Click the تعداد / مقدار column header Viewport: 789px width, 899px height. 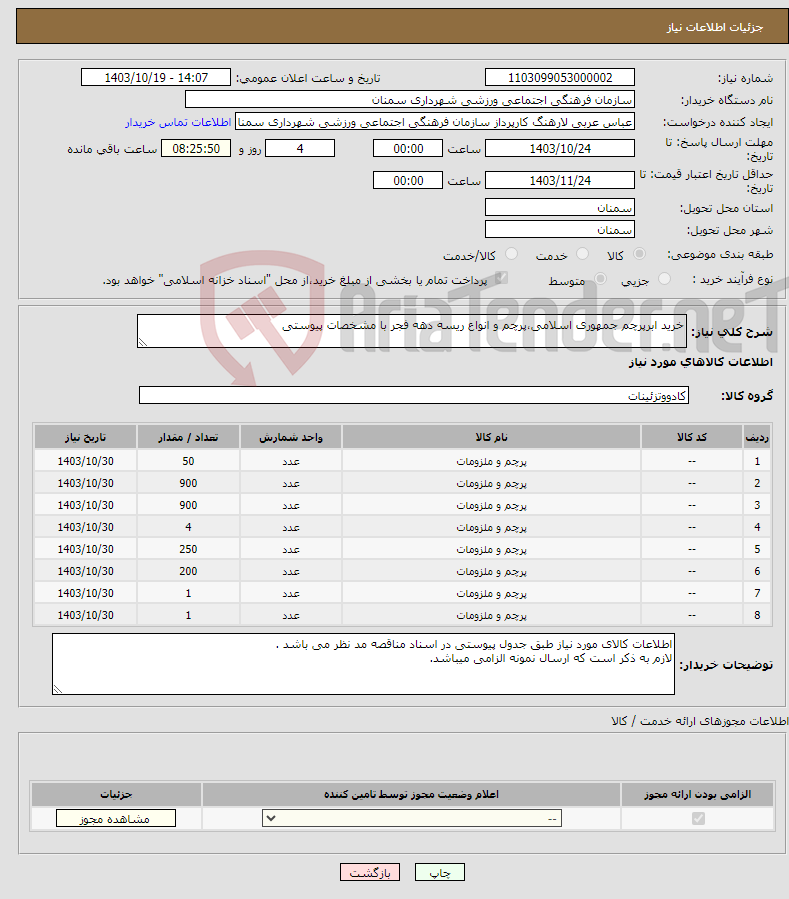pos(188,437)
